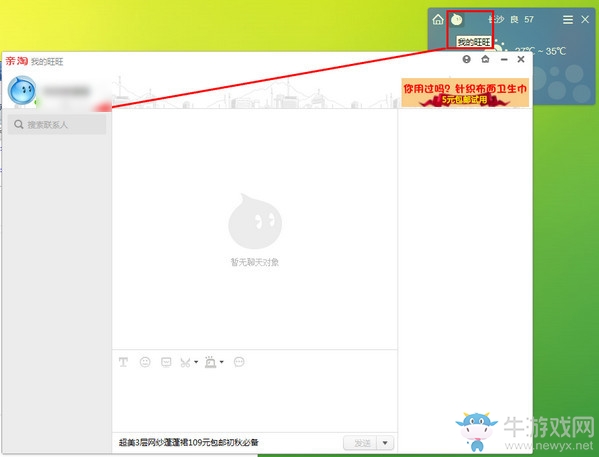Close the weather widget
This screenshot has height=457, width=599.
click(x=585, y=19)
